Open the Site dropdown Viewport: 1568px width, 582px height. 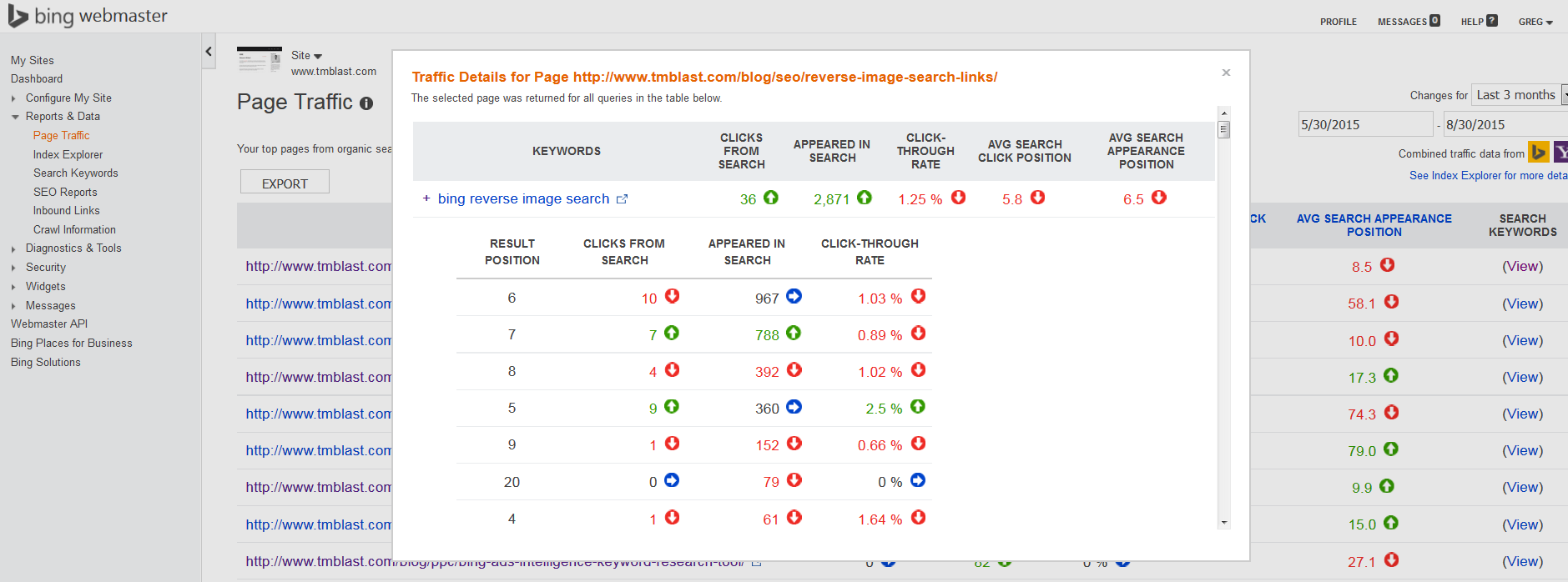(306, 56)
